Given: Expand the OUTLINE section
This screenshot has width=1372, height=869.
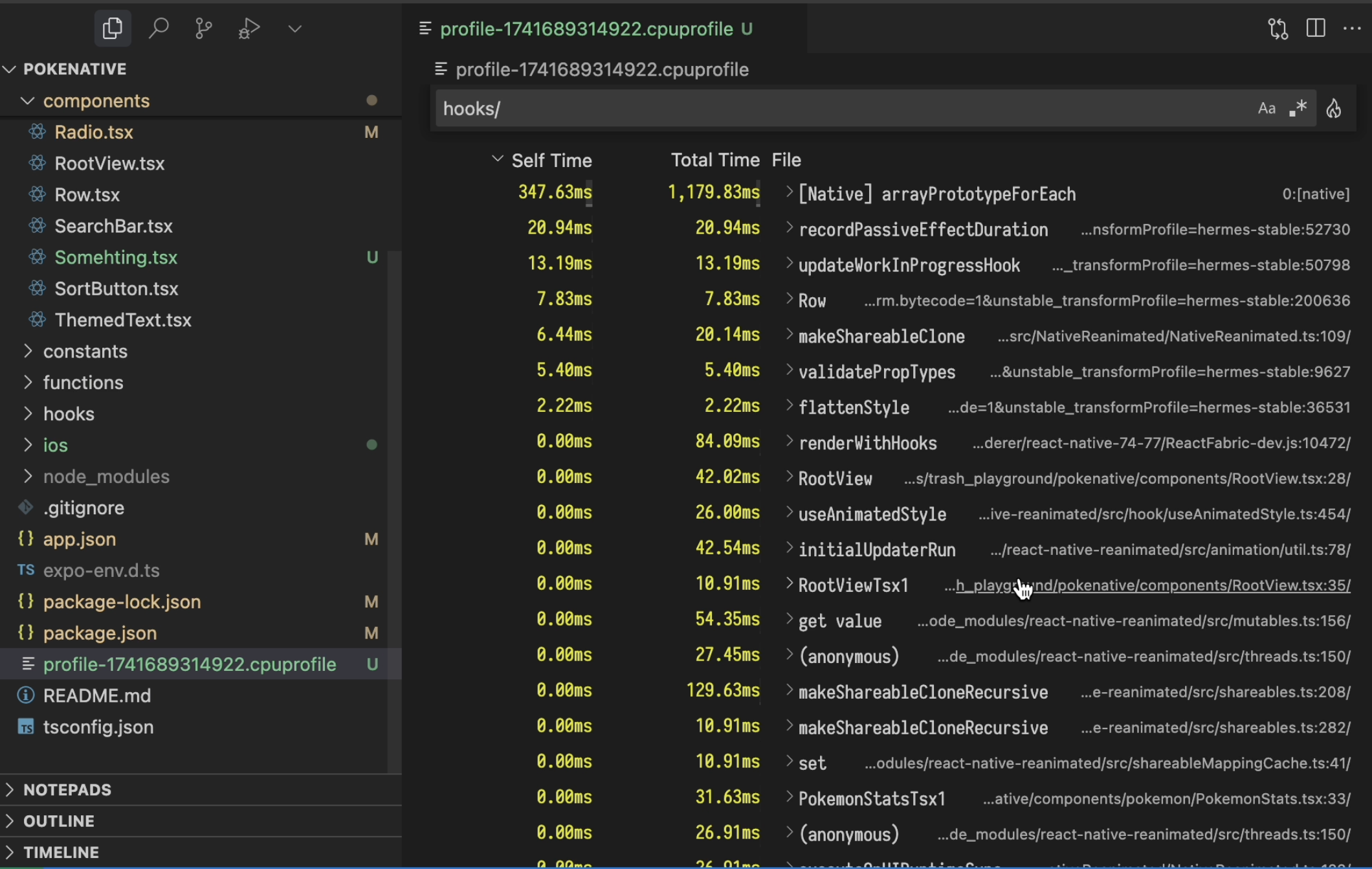Looking at the screenshot, I should point(58,821).
